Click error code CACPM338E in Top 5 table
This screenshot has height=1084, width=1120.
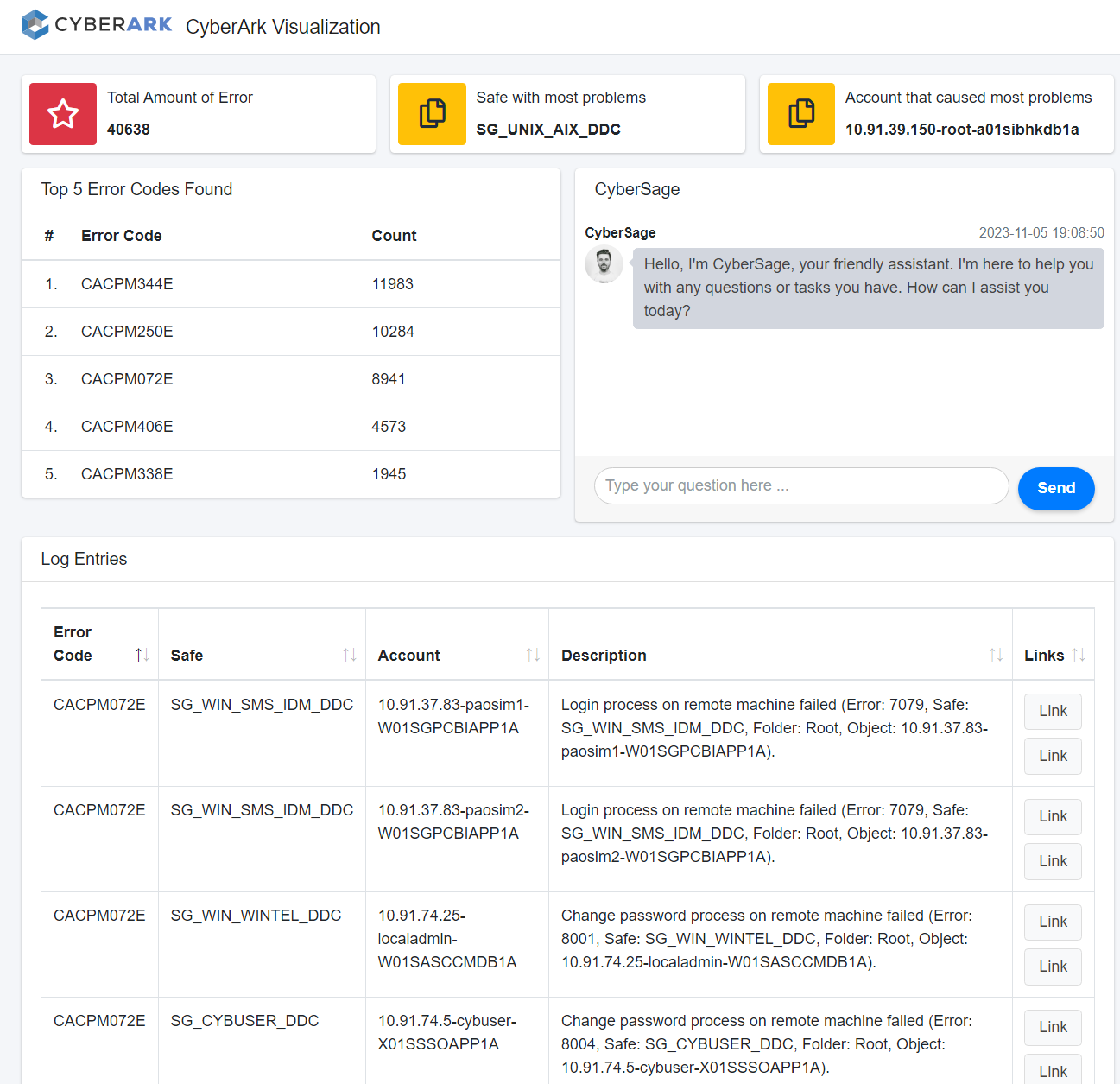[127, 474]
